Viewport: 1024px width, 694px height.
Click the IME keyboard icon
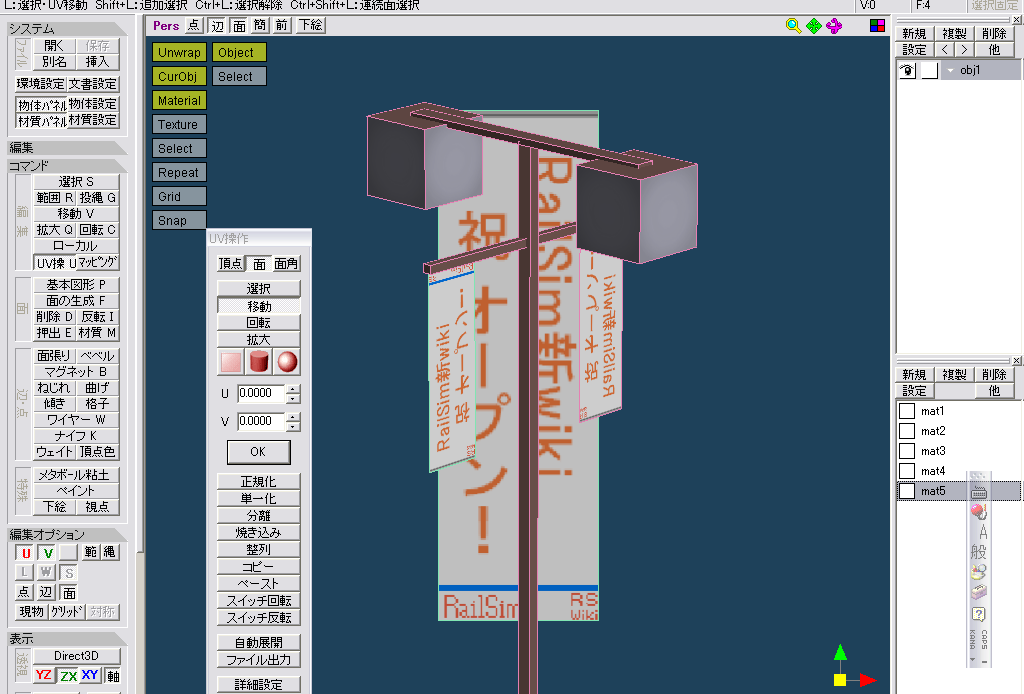pyautogui.click(x=978, y=492)
